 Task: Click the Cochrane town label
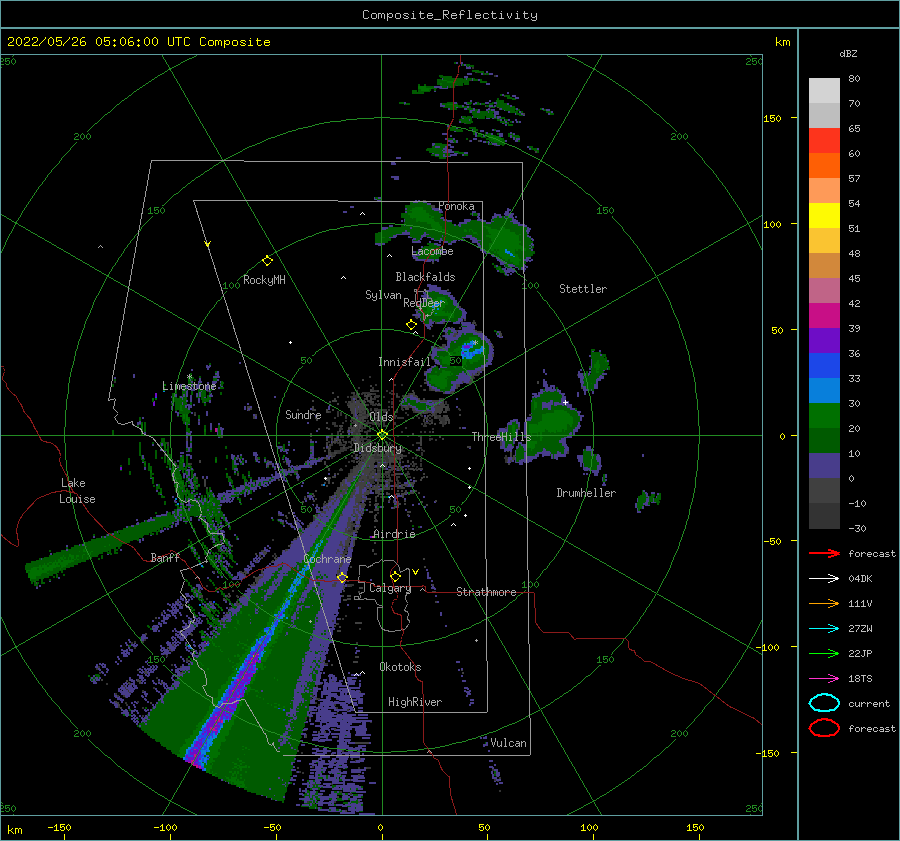327,559
